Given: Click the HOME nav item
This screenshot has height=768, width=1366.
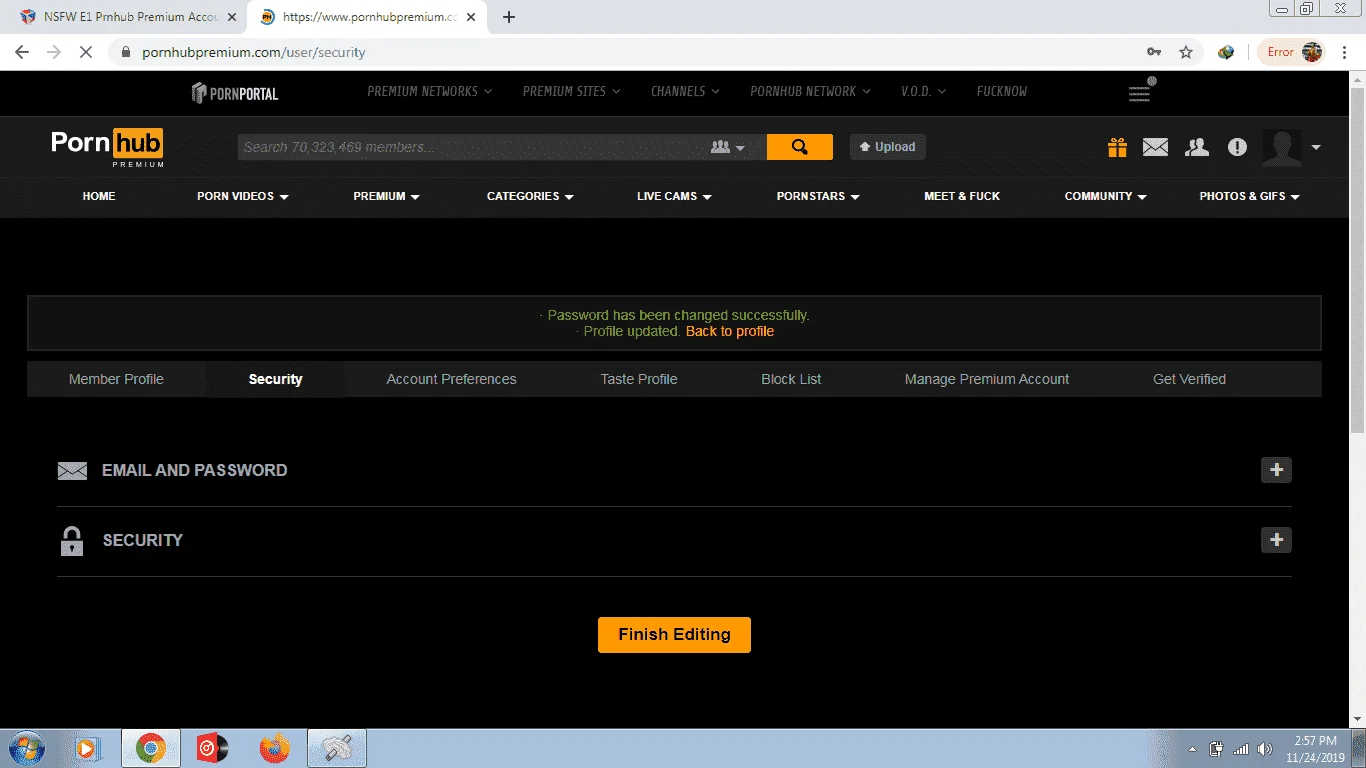Looking at the screenshot, I should (99, 196).
